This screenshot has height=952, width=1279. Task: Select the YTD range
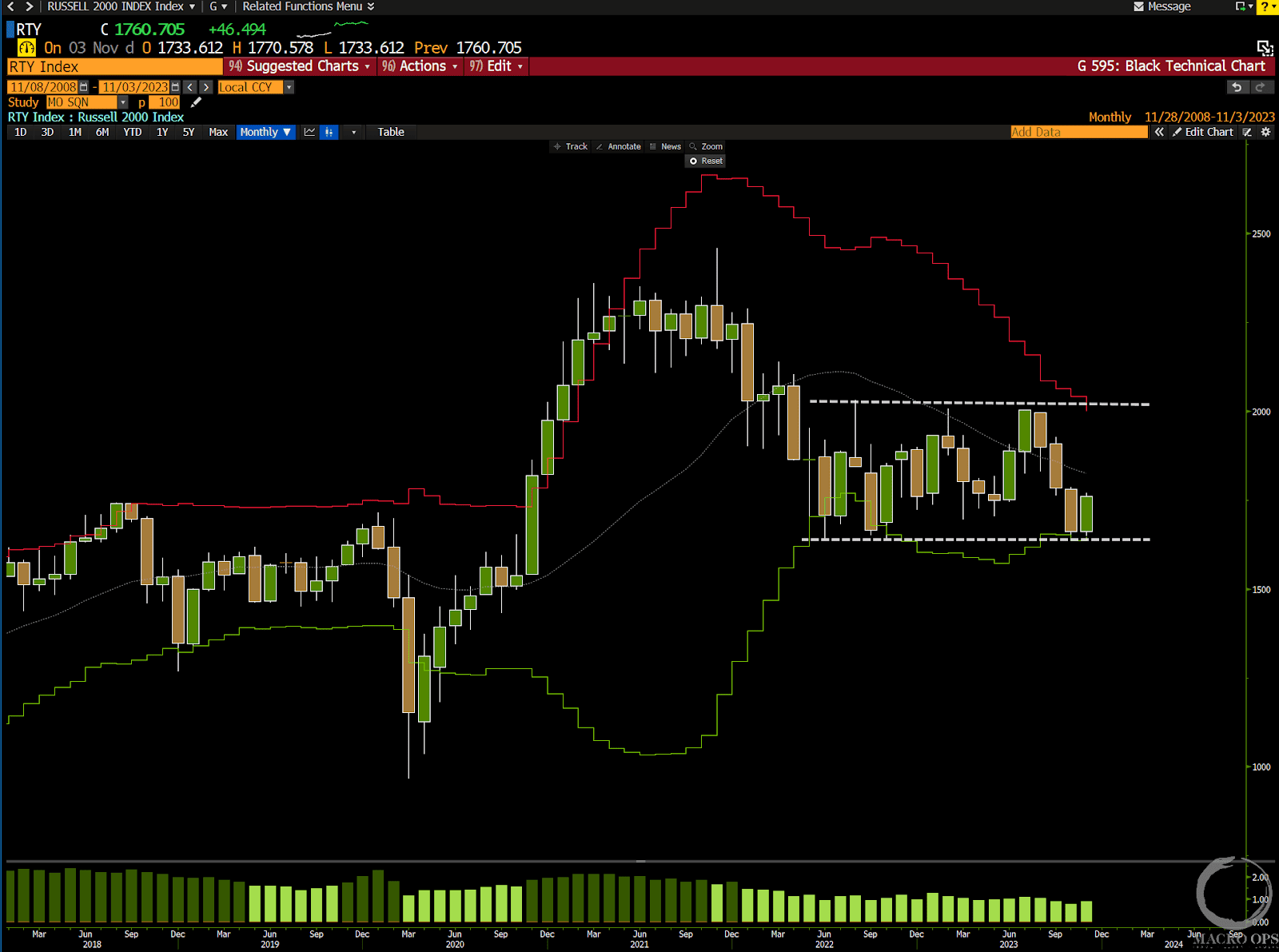132,132
